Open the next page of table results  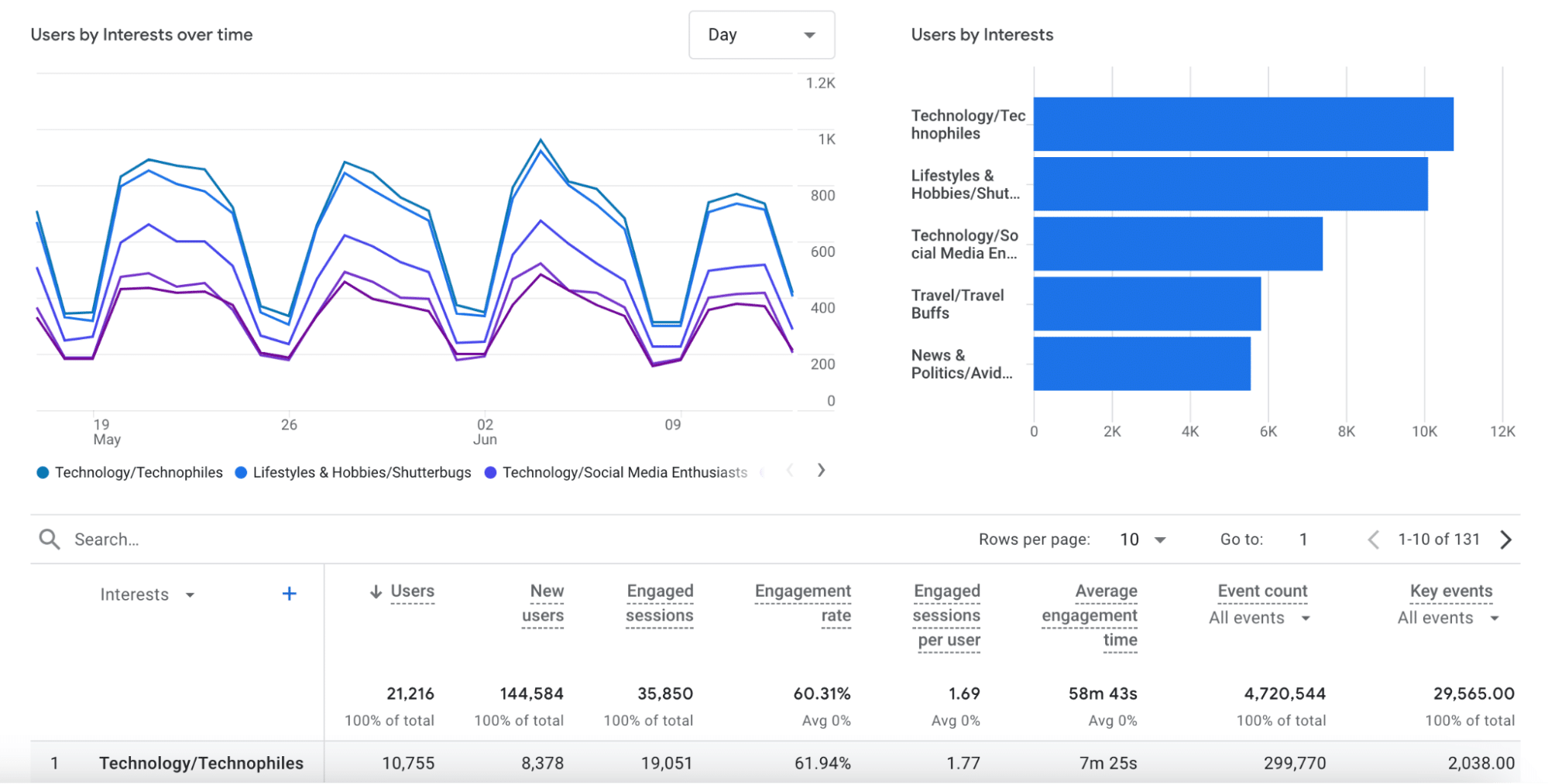pos(1505,539)
